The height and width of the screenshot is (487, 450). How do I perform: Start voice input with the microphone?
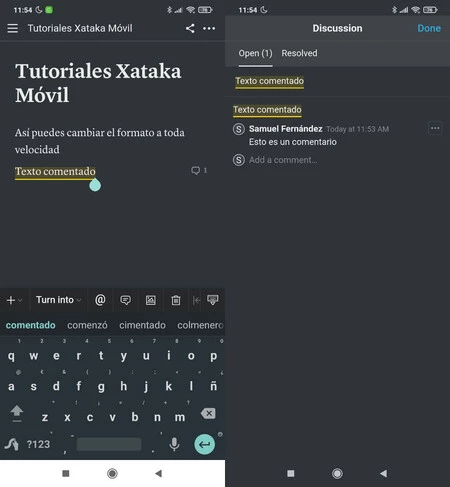[174, 444]
